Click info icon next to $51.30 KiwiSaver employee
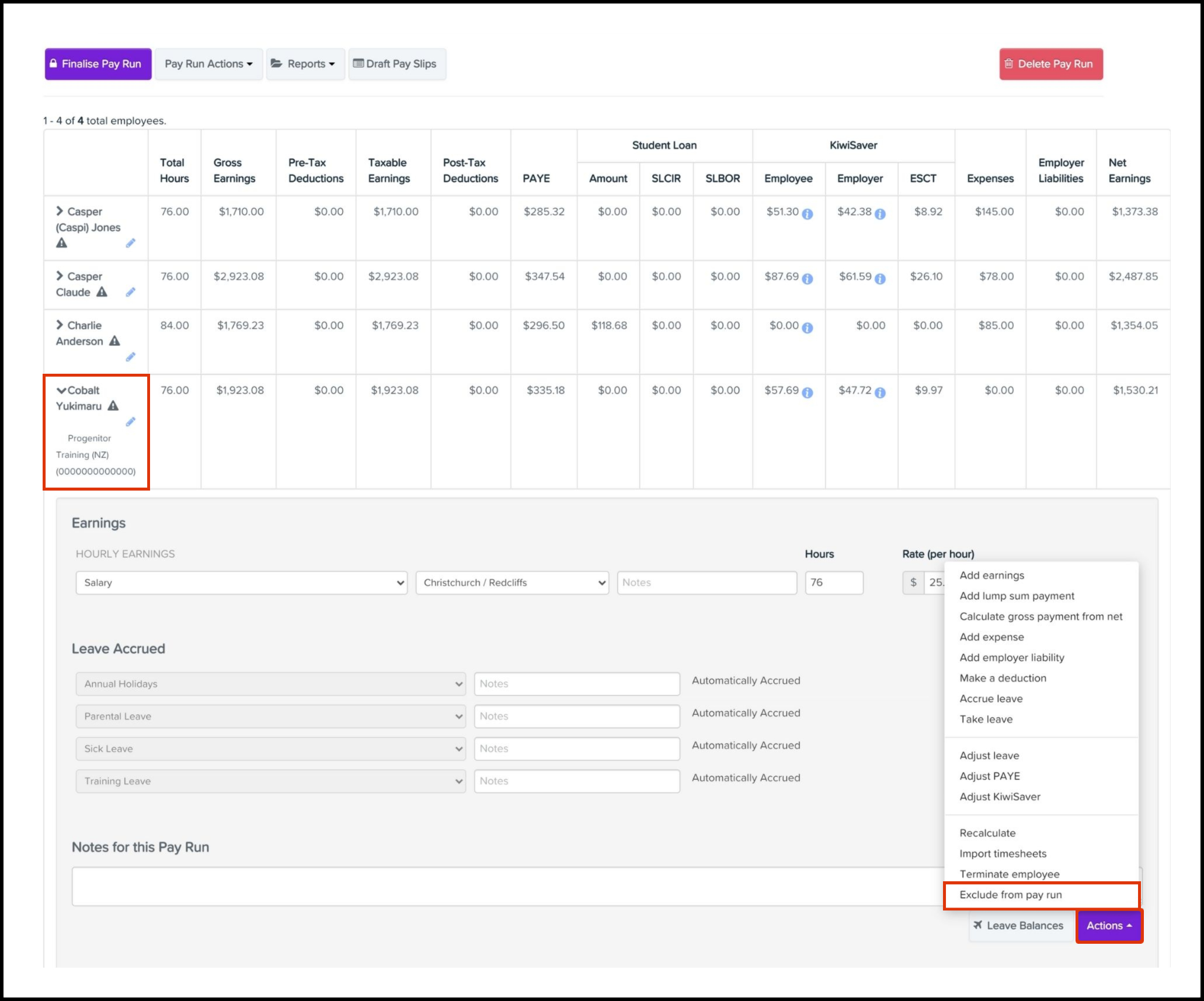 pos(808,214)
